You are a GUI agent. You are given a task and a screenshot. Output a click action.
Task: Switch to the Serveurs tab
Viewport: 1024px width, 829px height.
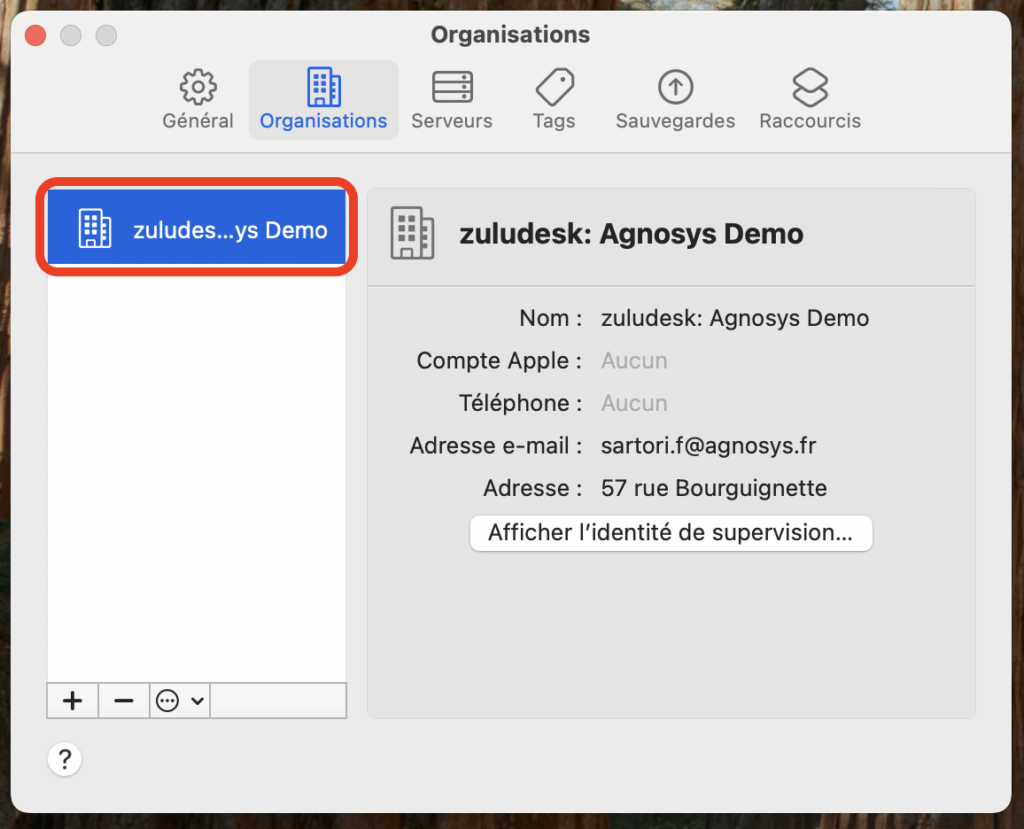coord(452,100)
